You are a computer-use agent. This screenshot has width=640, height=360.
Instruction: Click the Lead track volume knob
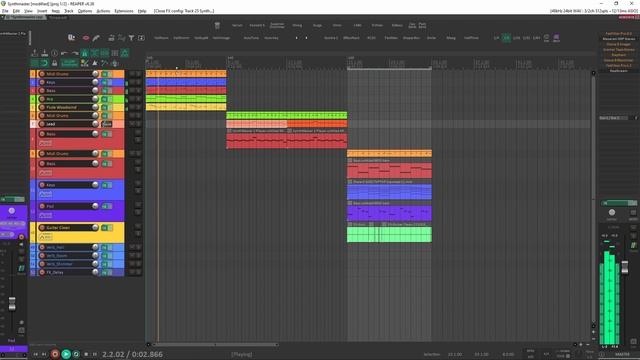coord(95,124)
